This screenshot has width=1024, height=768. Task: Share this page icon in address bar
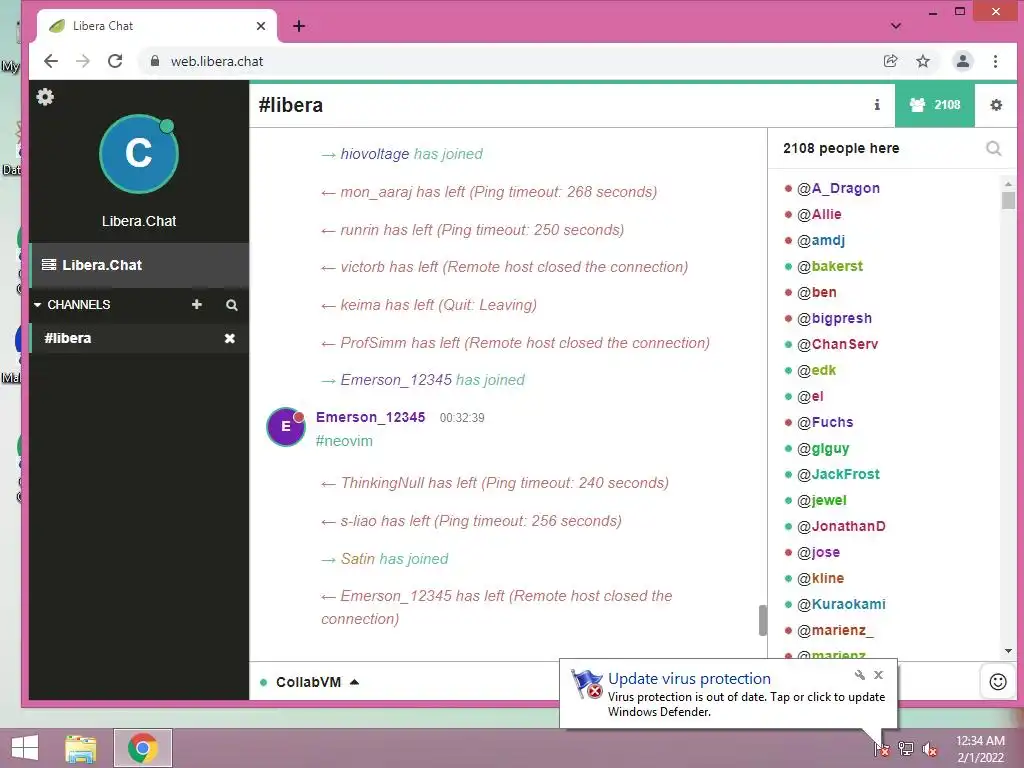point(890,61)
